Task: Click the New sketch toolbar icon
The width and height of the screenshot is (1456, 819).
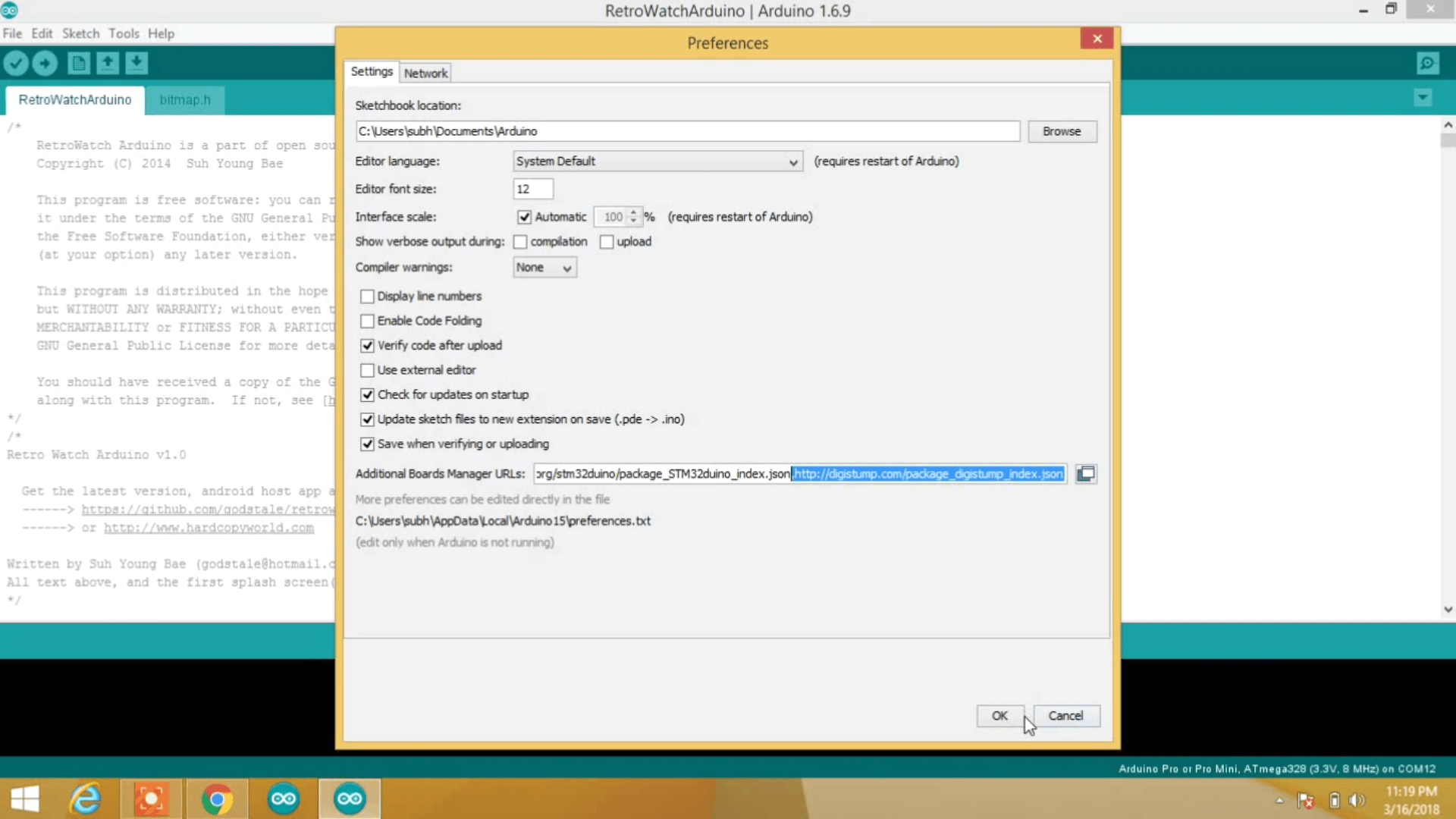Action: pos(79,63)
